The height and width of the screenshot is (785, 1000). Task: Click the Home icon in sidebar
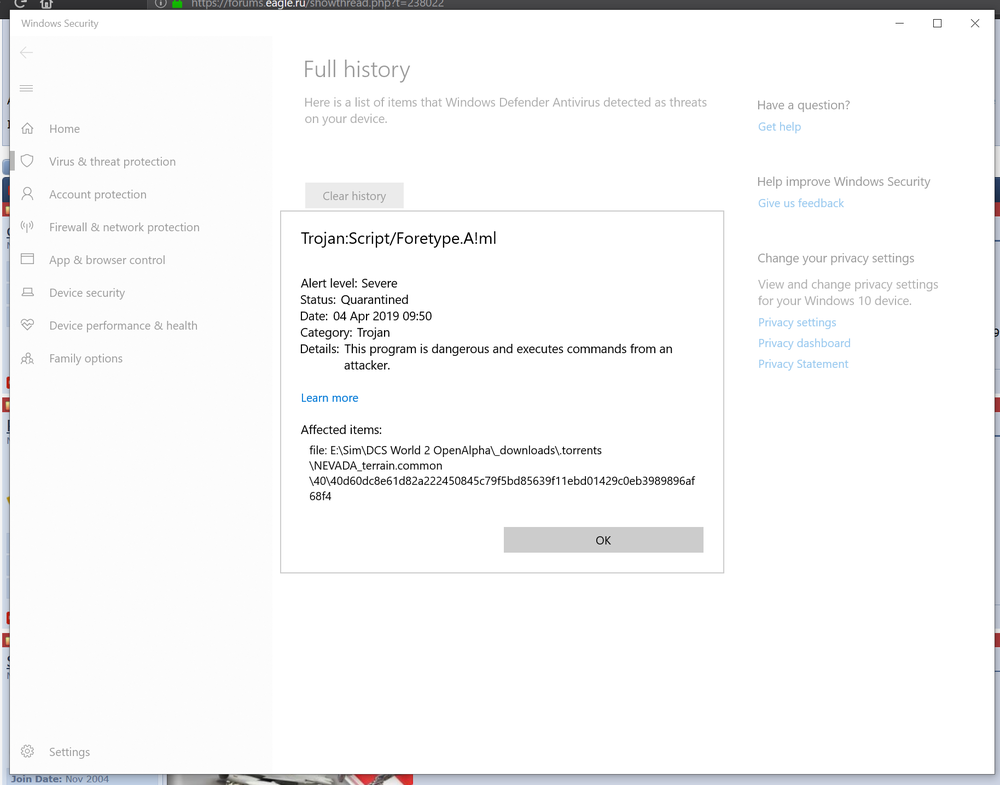click(x=27, y=129)
